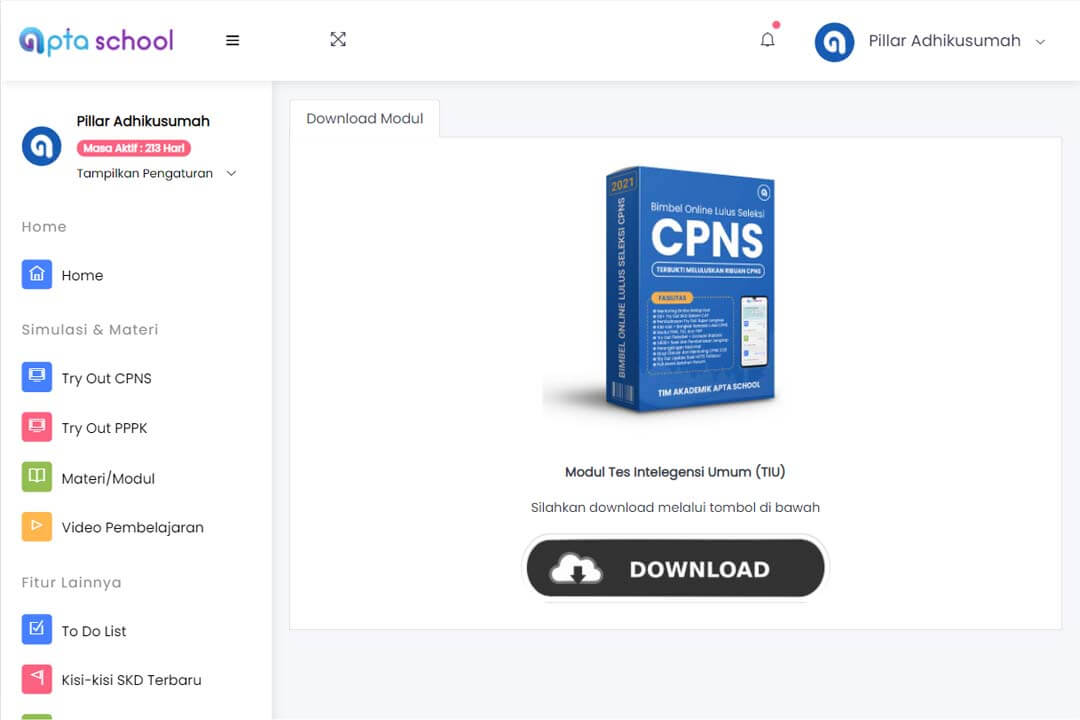Click the Kisi-kisi SKD flag icon
This screenshot has height=720, width=1080.
pyautogui.click(x=37, y=679)
